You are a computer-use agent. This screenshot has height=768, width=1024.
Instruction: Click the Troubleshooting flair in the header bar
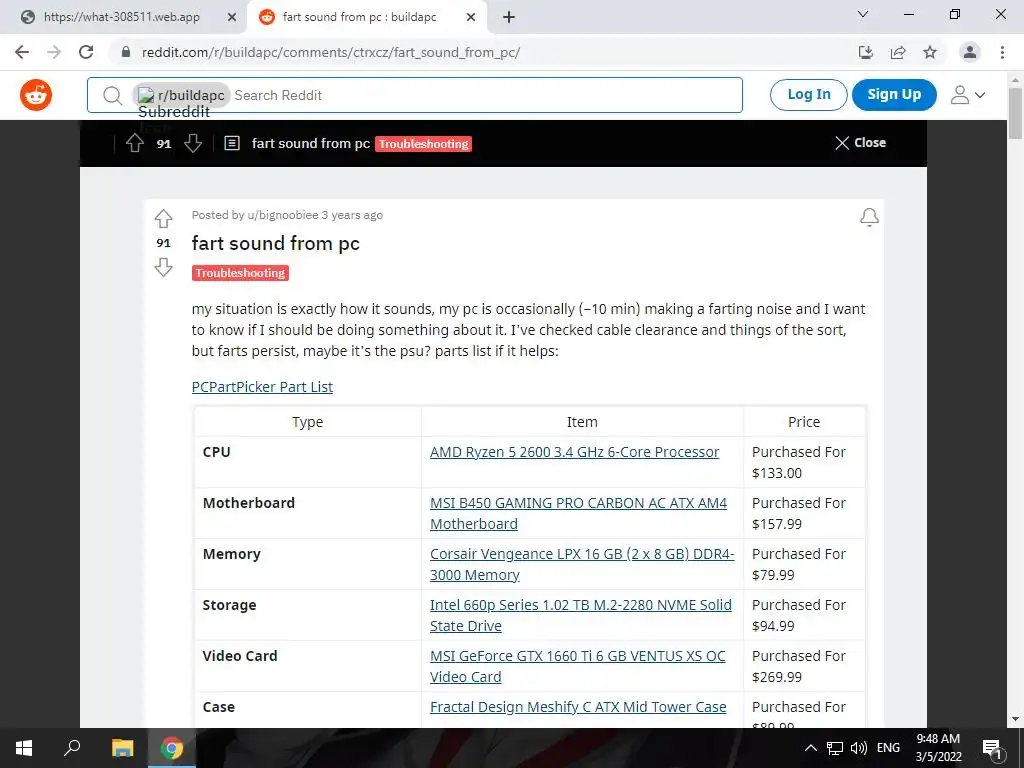[423, 144]
